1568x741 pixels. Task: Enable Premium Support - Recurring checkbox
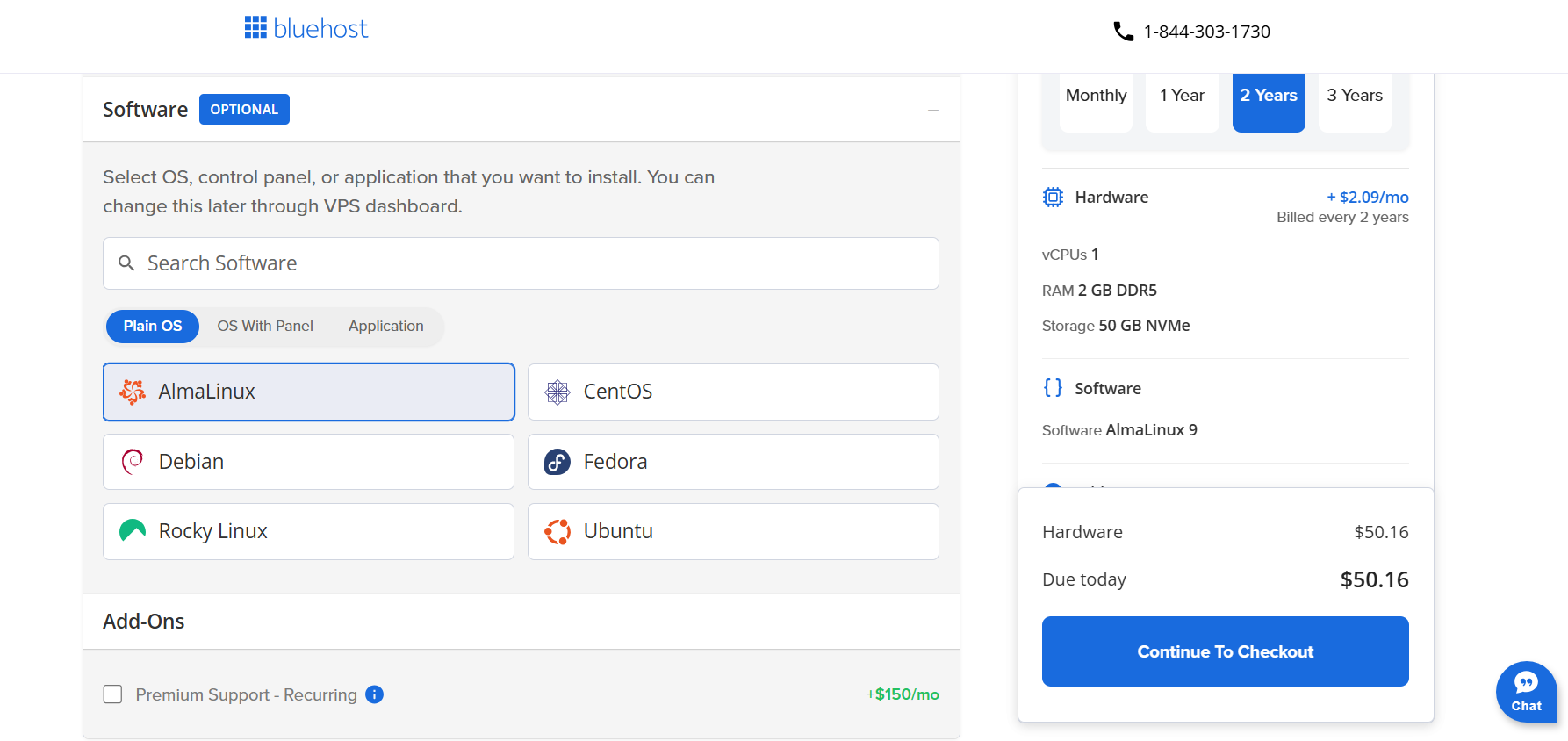(x=113, y=694)
